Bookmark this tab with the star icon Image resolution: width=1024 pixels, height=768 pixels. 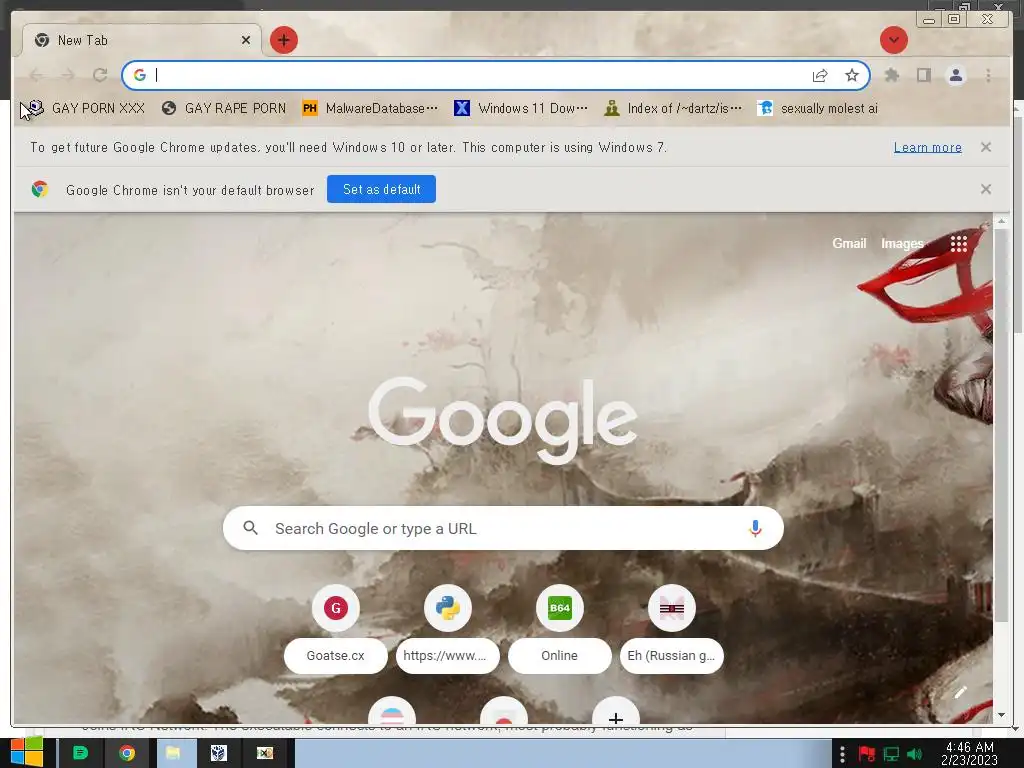852,75
